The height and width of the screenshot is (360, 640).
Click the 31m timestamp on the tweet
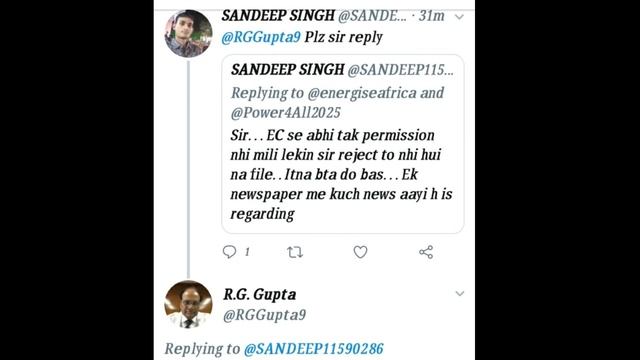(x=431, y=16)
